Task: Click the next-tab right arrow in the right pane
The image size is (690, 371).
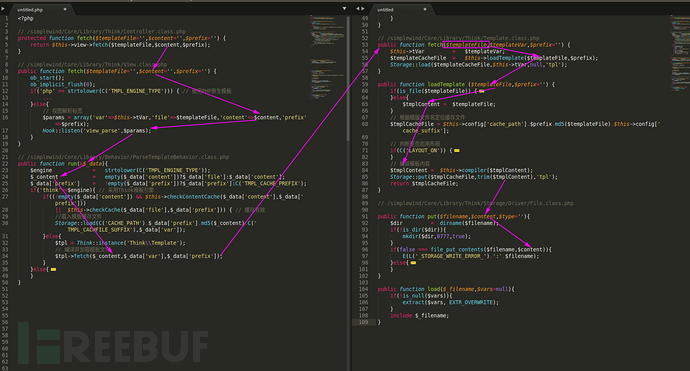Action: click(363, 8)
